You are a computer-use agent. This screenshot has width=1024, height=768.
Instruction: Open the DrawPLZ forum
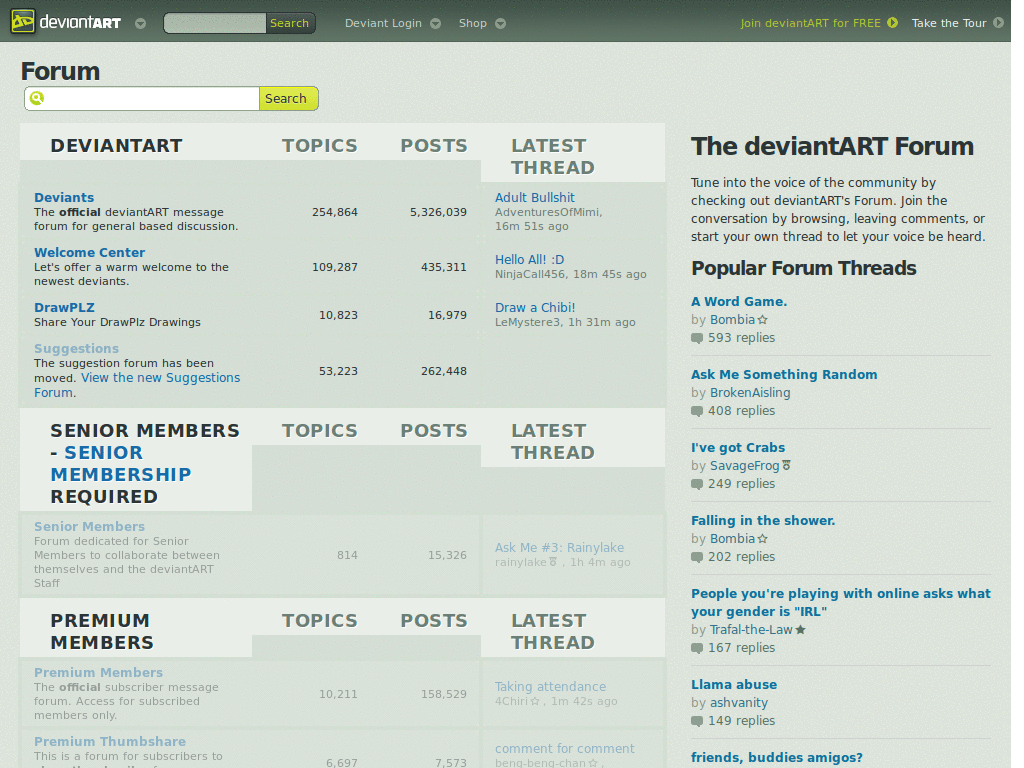(x=64, y=307)
